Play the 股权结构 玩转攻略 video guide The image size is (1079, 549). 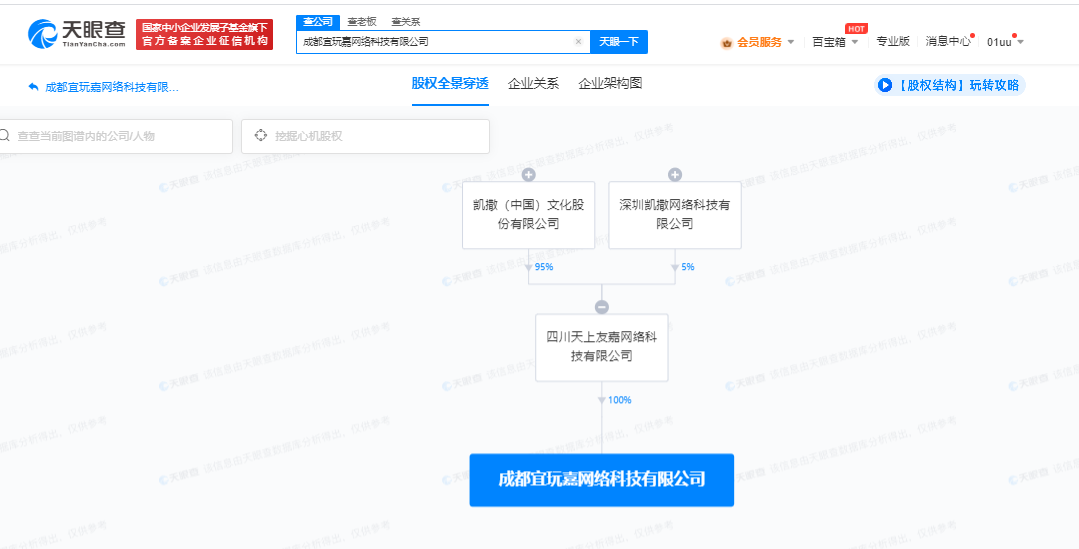(950, 85)
